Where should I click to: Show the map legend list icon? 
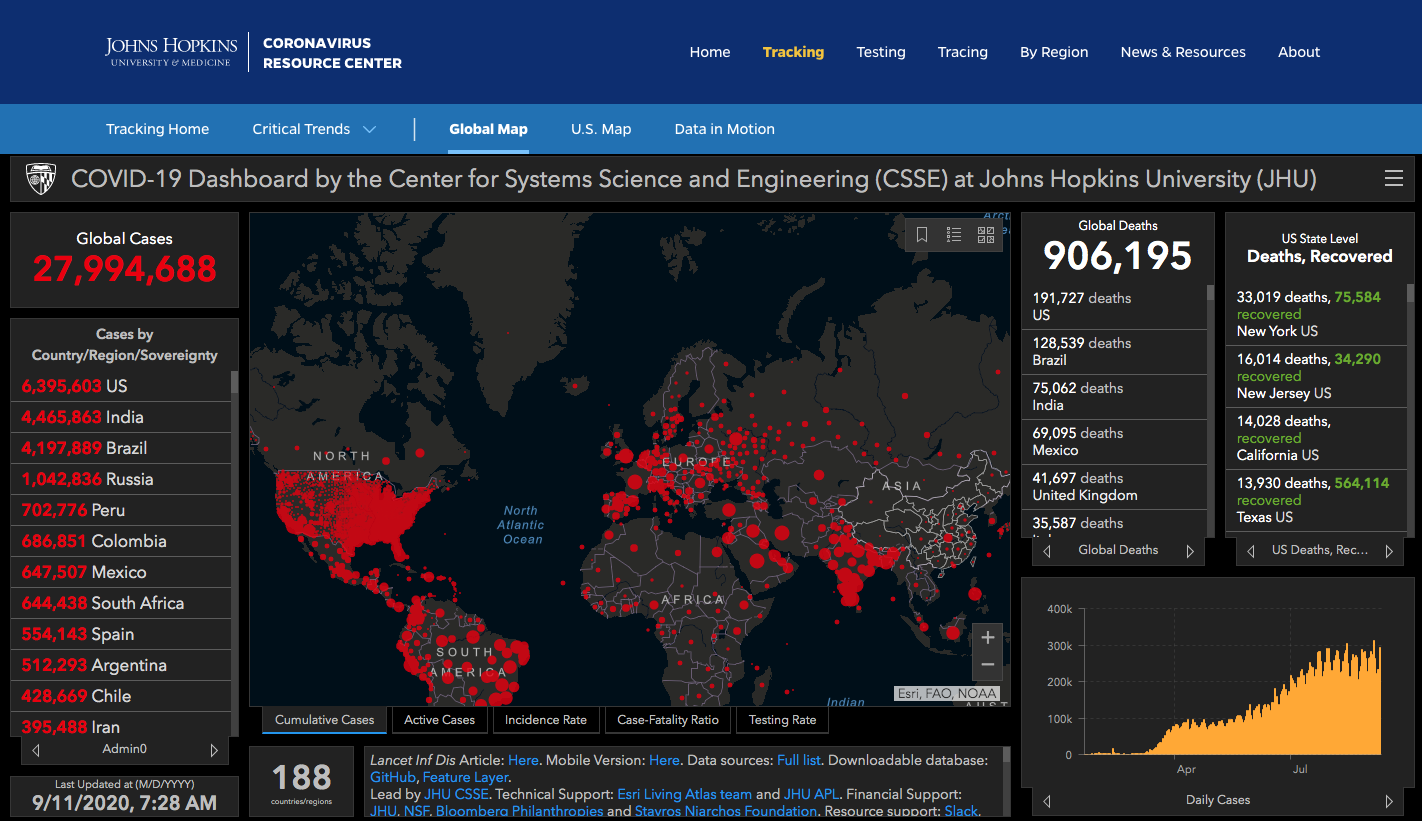[954, 234]
